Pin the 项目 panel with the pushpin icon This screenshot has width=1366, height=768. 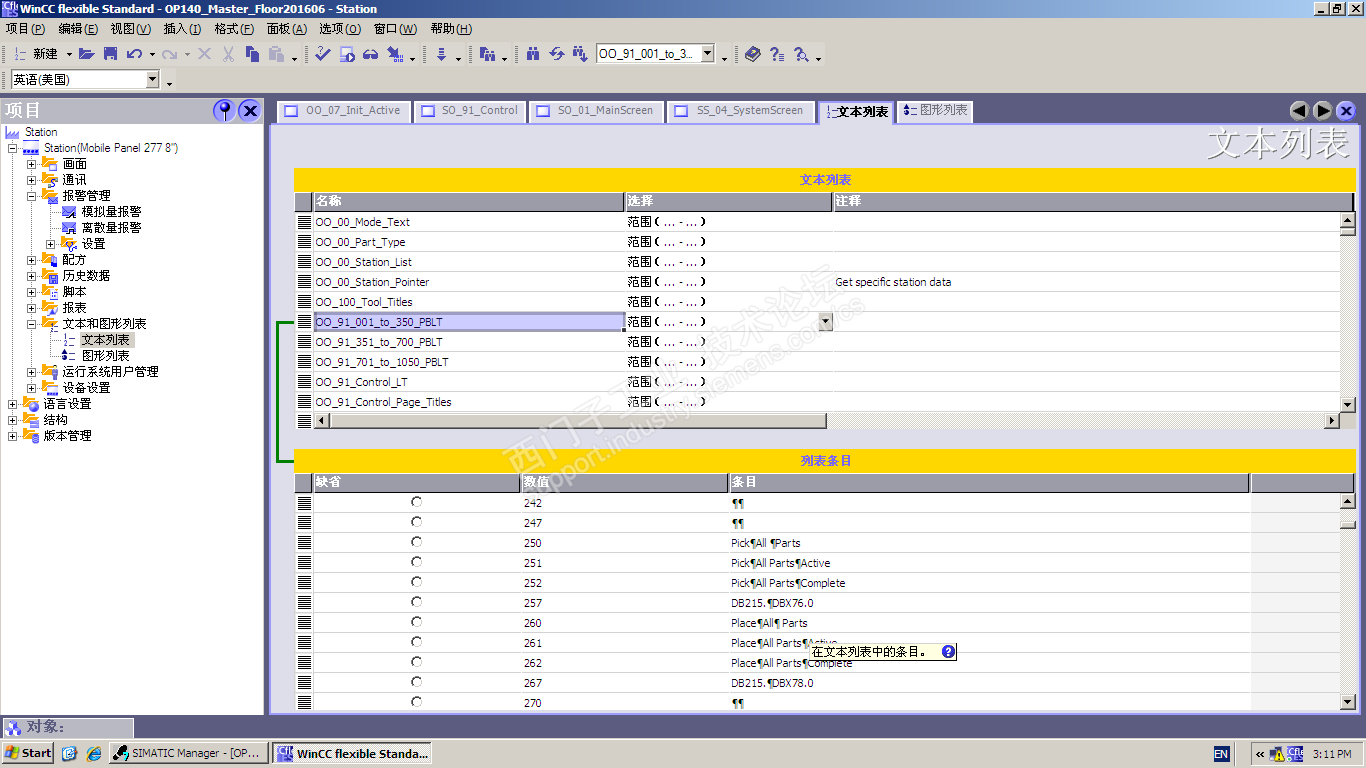click(x=225, y=111)
